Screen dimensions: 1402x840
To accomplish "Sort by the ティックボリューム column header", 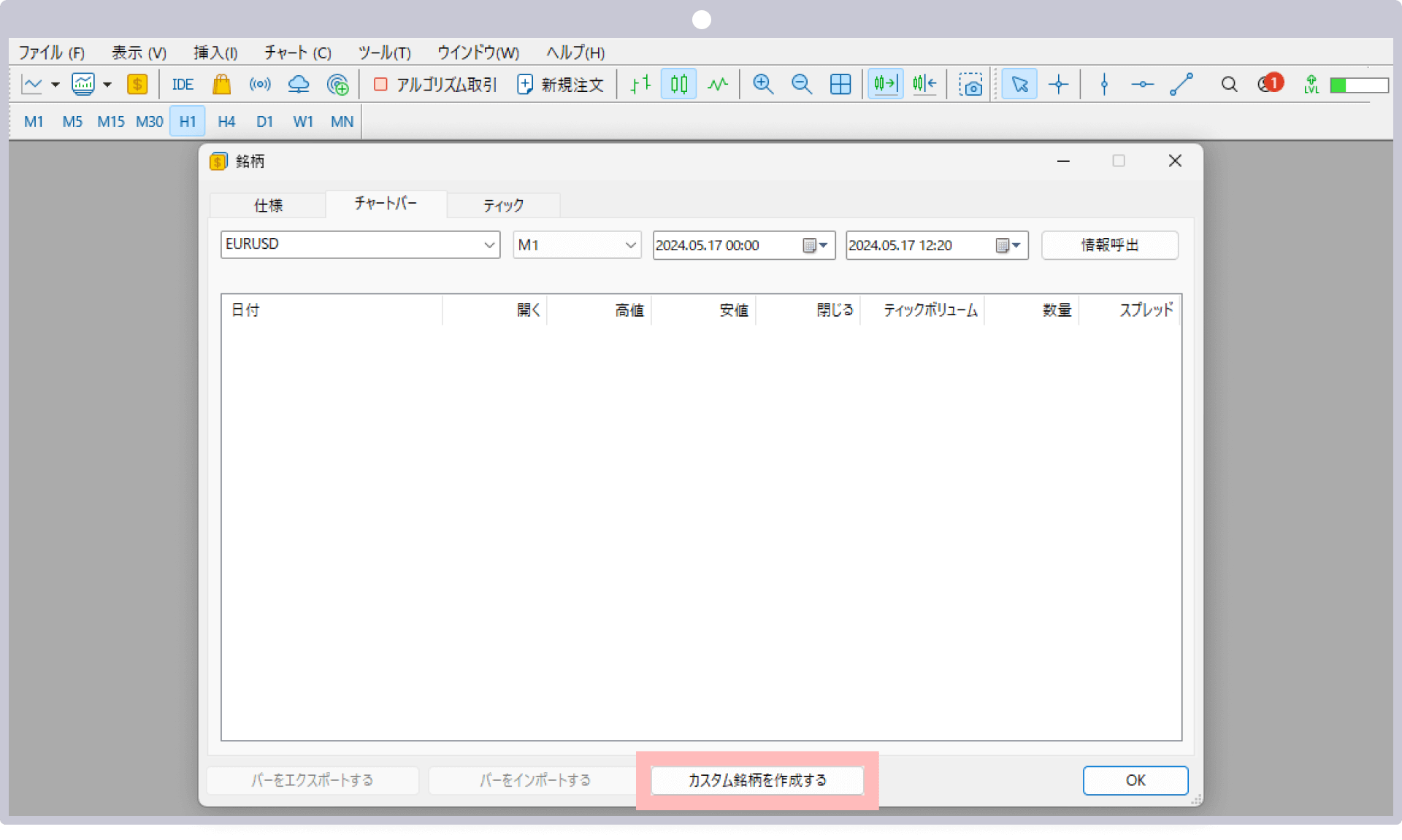I will (923, 310).
